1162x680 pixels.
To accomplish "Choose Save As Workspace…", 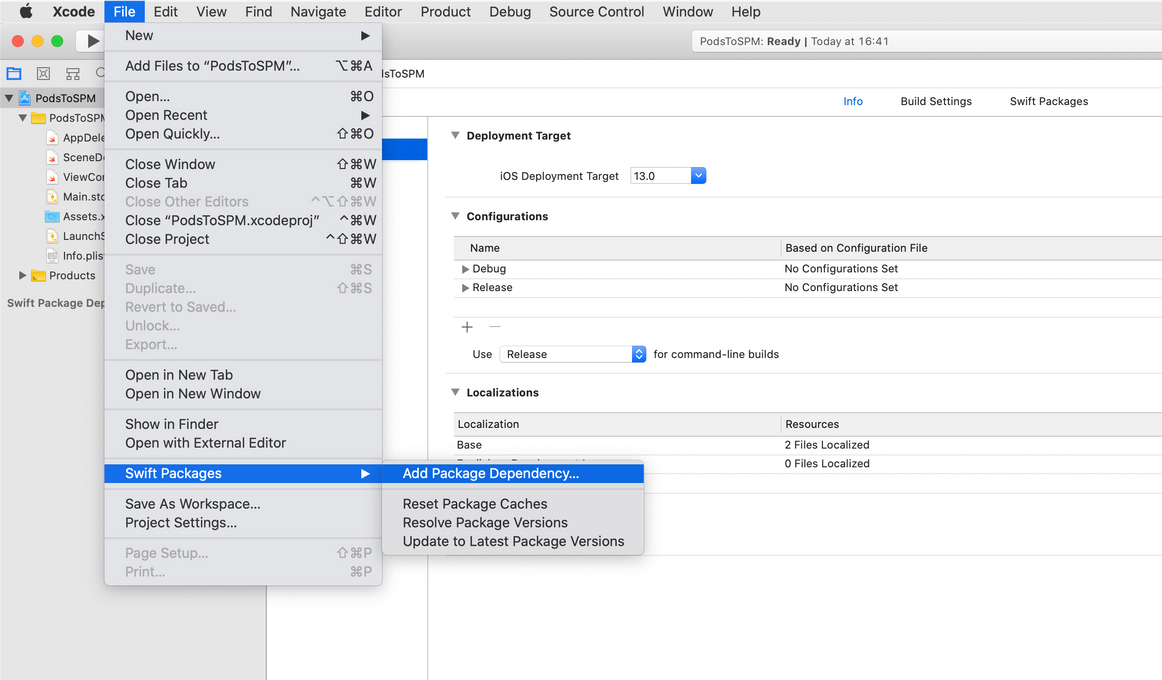I will [x=243, y=504].
